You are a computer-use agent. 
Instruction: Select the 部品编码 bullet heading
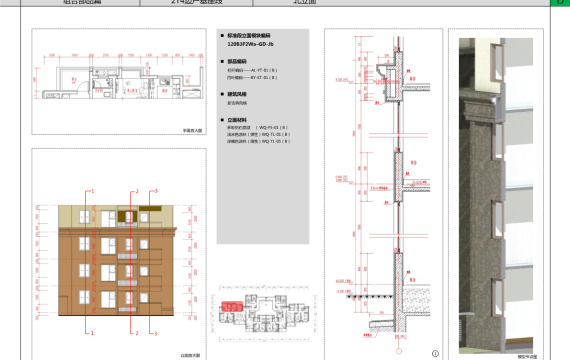point(237,61)
